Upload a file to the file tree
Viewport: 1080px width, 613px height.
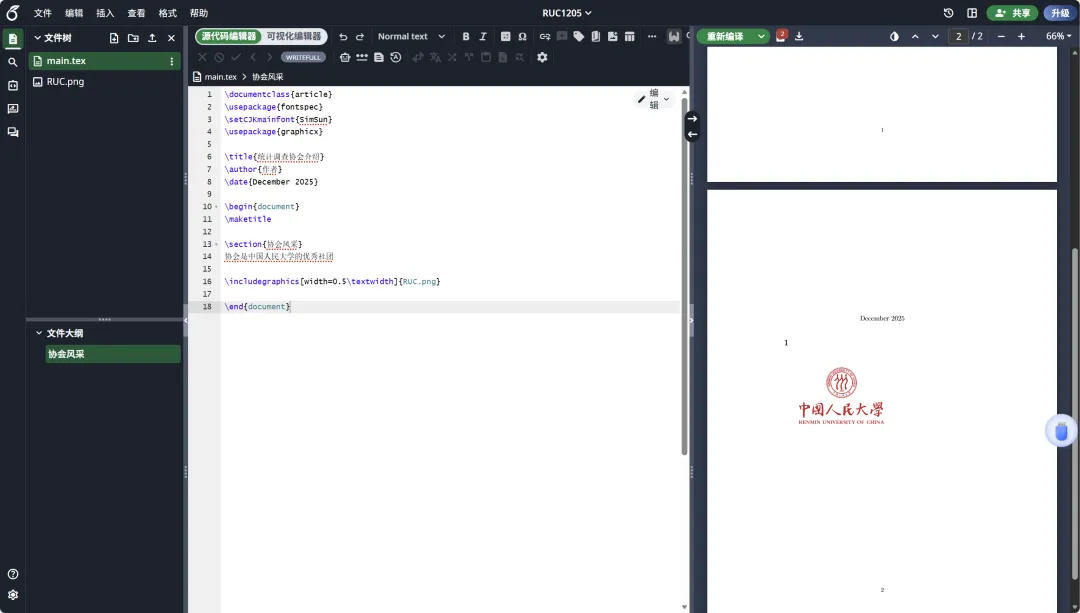[x=152, y=38]
